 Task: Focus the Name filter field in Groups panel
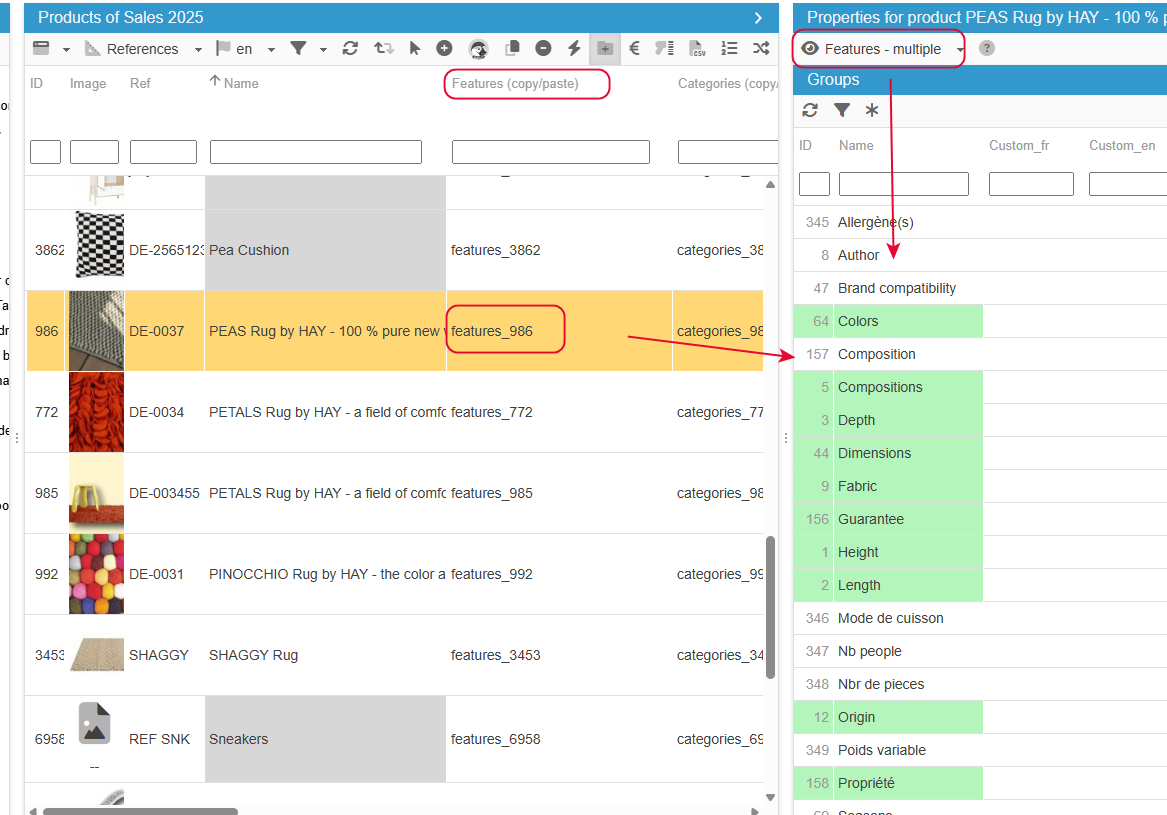pyautogui.click(x=904, y=184)
